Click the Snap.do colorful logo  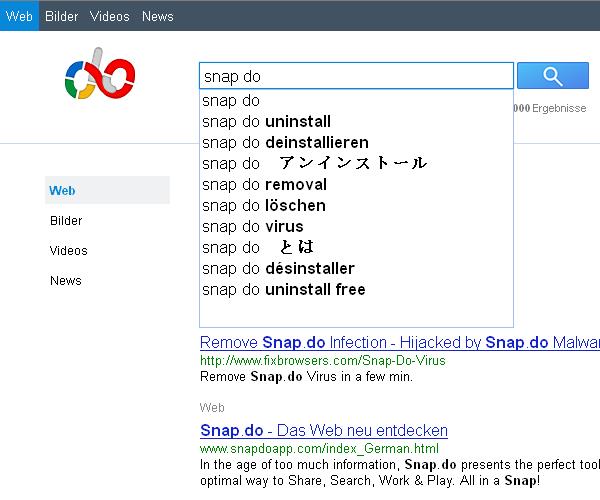click(100, 73)
